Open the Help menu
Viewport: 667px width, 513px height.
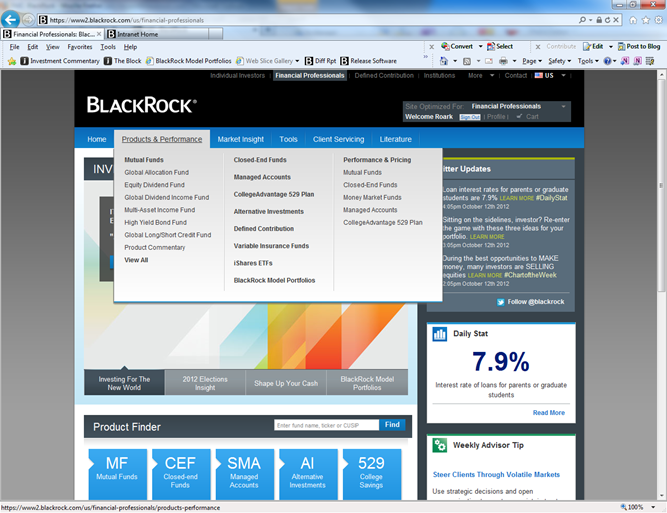tap(130, 47)
